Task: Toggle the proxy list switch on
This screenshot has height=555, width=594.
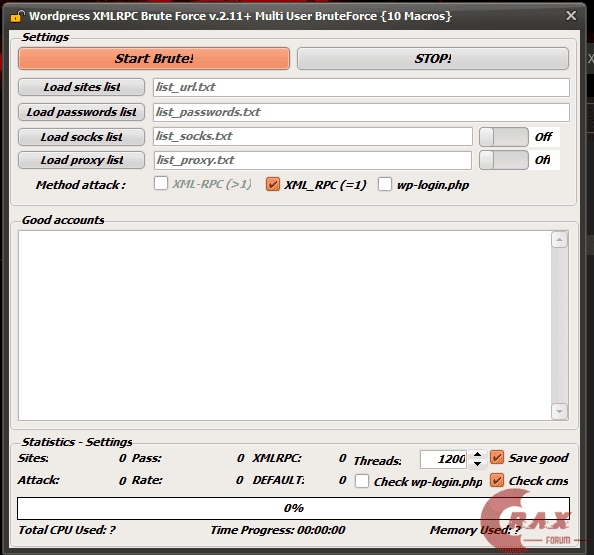Action: click(503, 160)
